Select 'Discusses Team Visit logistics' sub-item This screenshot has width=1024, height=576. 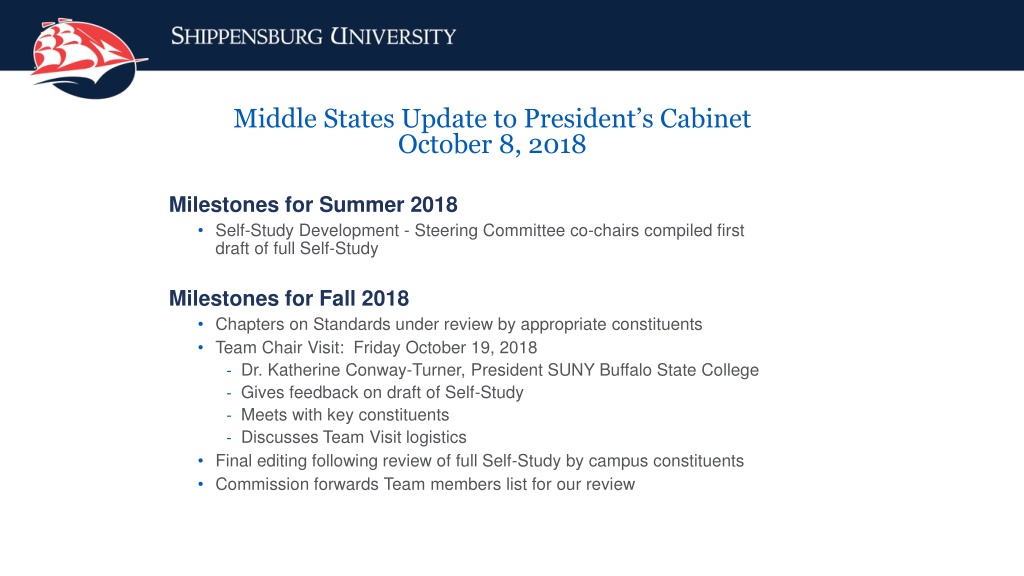pyautogui.click(x=353, y=438)
